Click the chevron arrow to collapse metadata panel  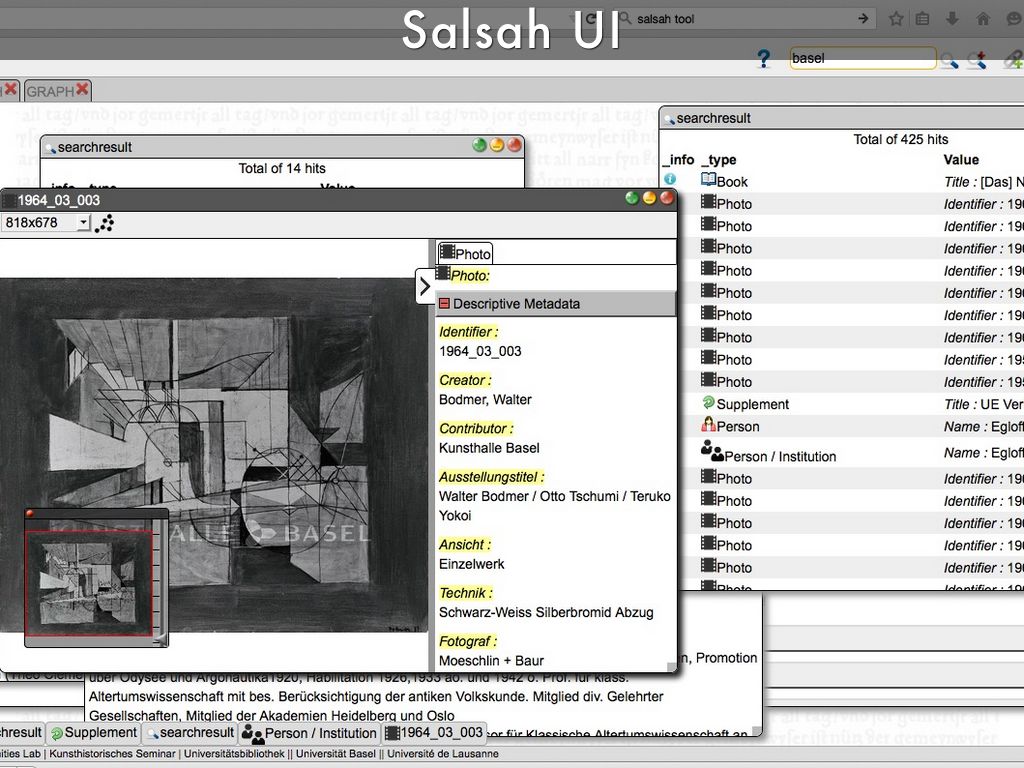[425, 287]
